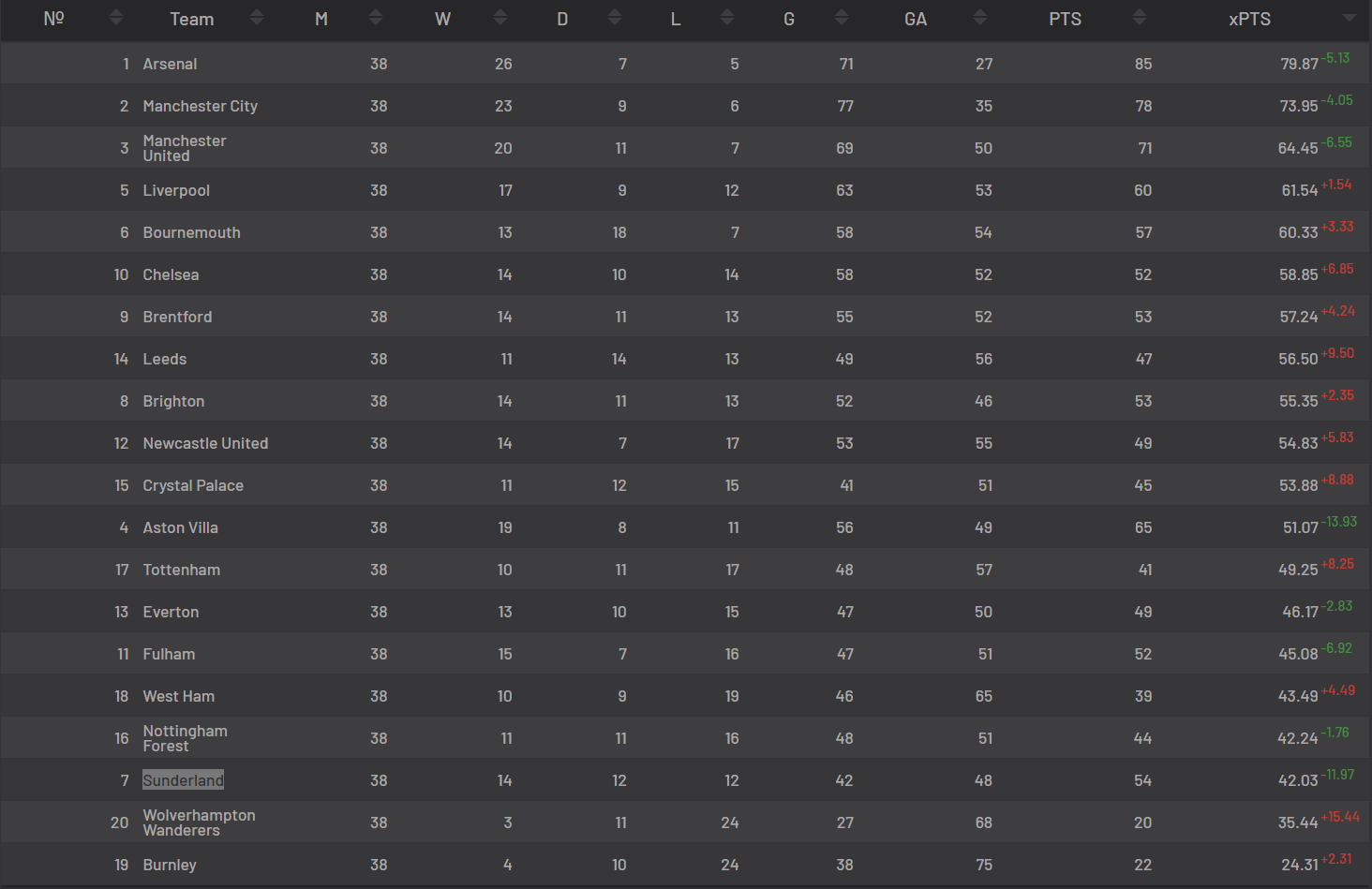Click the Crystal Palace team name

(x=193, y=485)
